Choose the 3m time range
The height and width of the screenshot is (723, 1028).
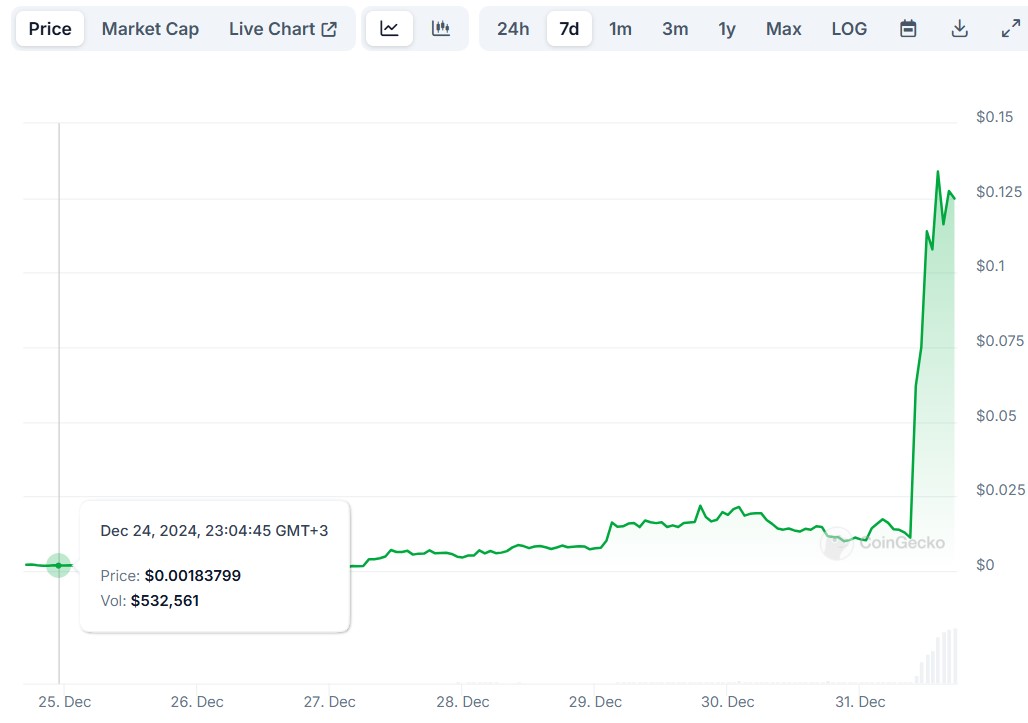pyautogui.click(x=675, y=29)
